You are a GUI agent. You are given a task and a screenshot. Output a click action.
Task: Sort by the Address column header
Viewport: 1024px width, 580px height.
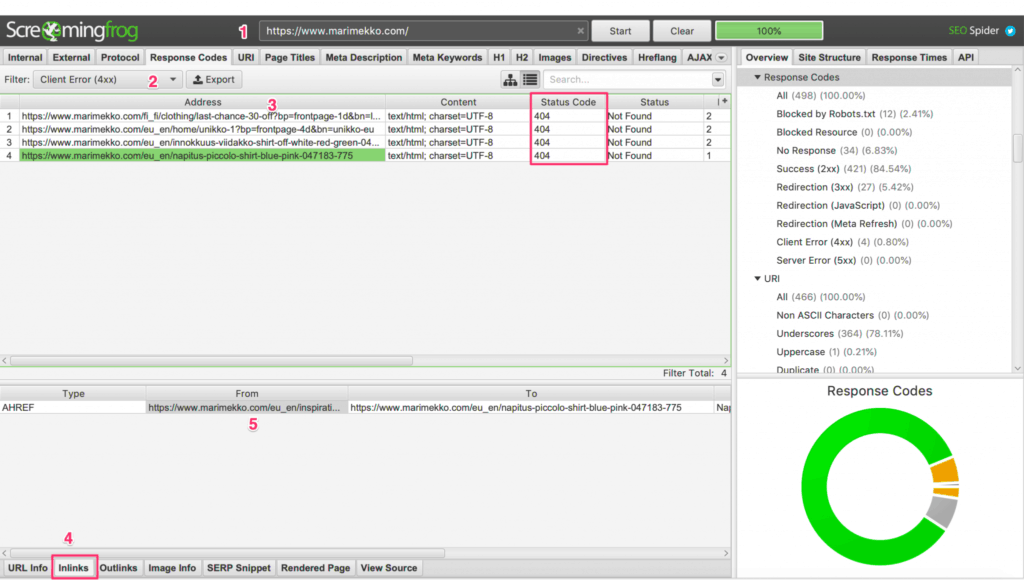[202, 102]
